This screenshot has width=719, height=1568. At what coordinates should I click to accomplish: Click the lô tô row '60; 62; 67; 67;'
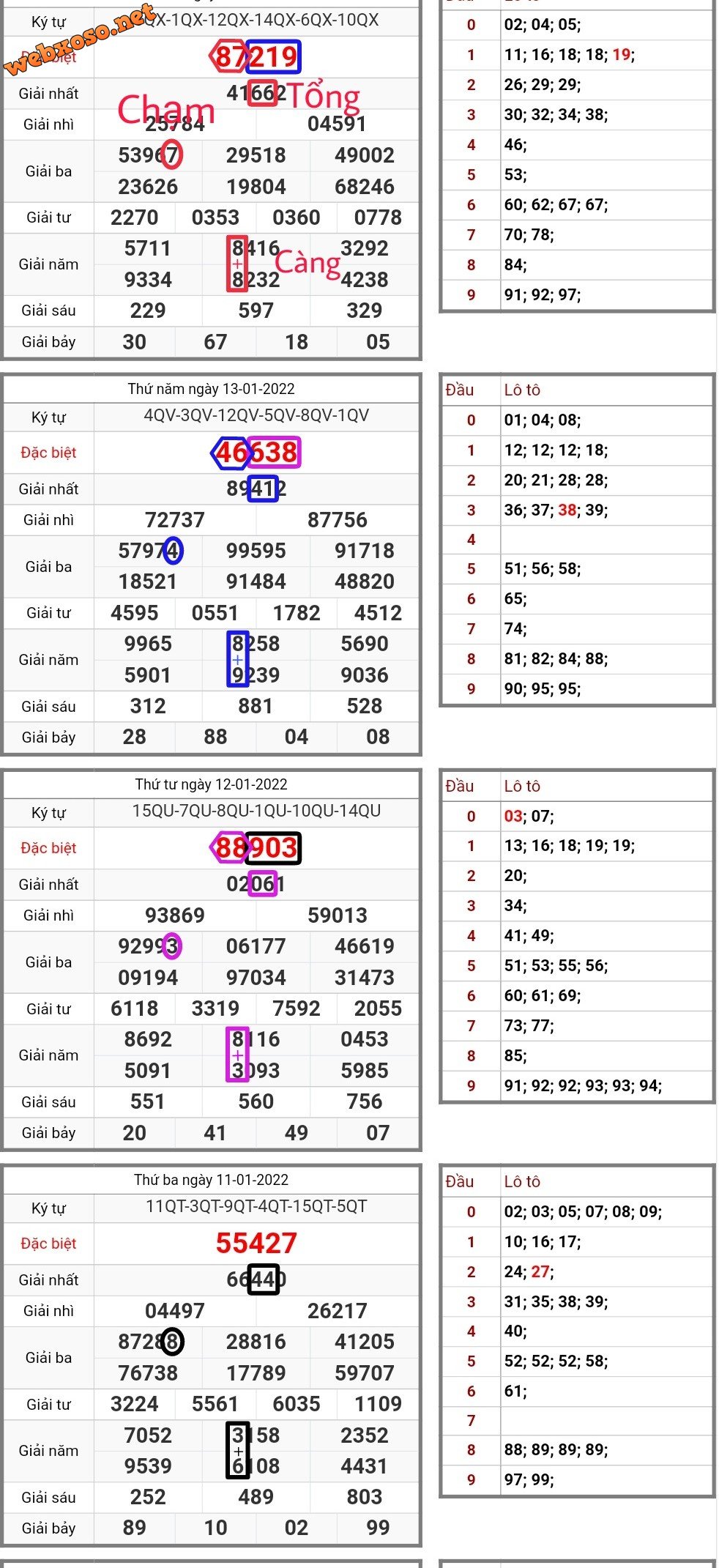point(556,205)
